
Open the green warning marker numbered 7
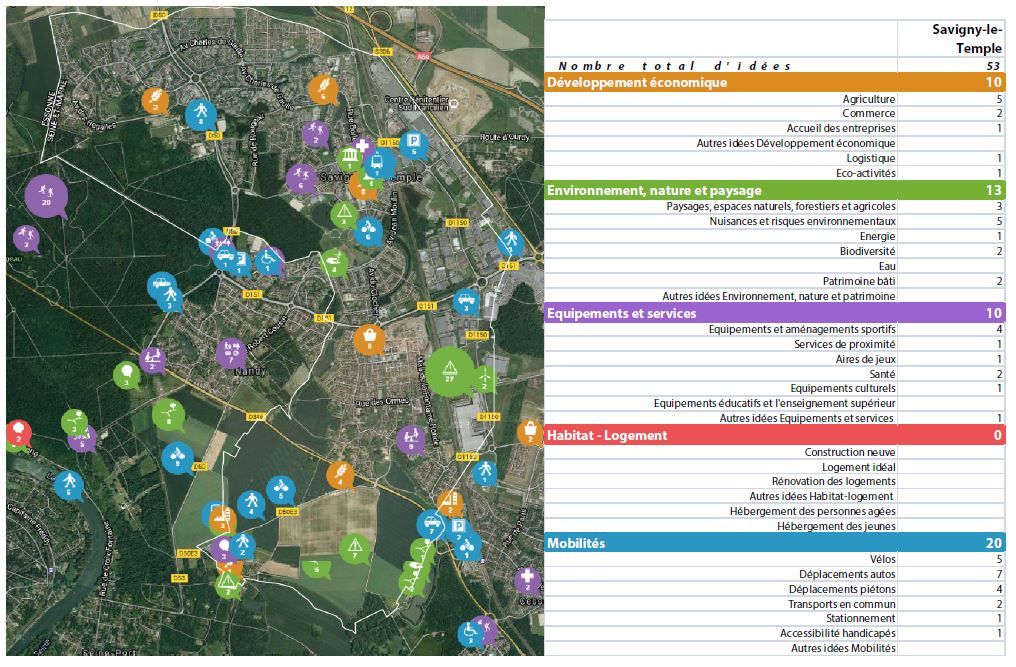pyautogui.click(x=354, y=548)
